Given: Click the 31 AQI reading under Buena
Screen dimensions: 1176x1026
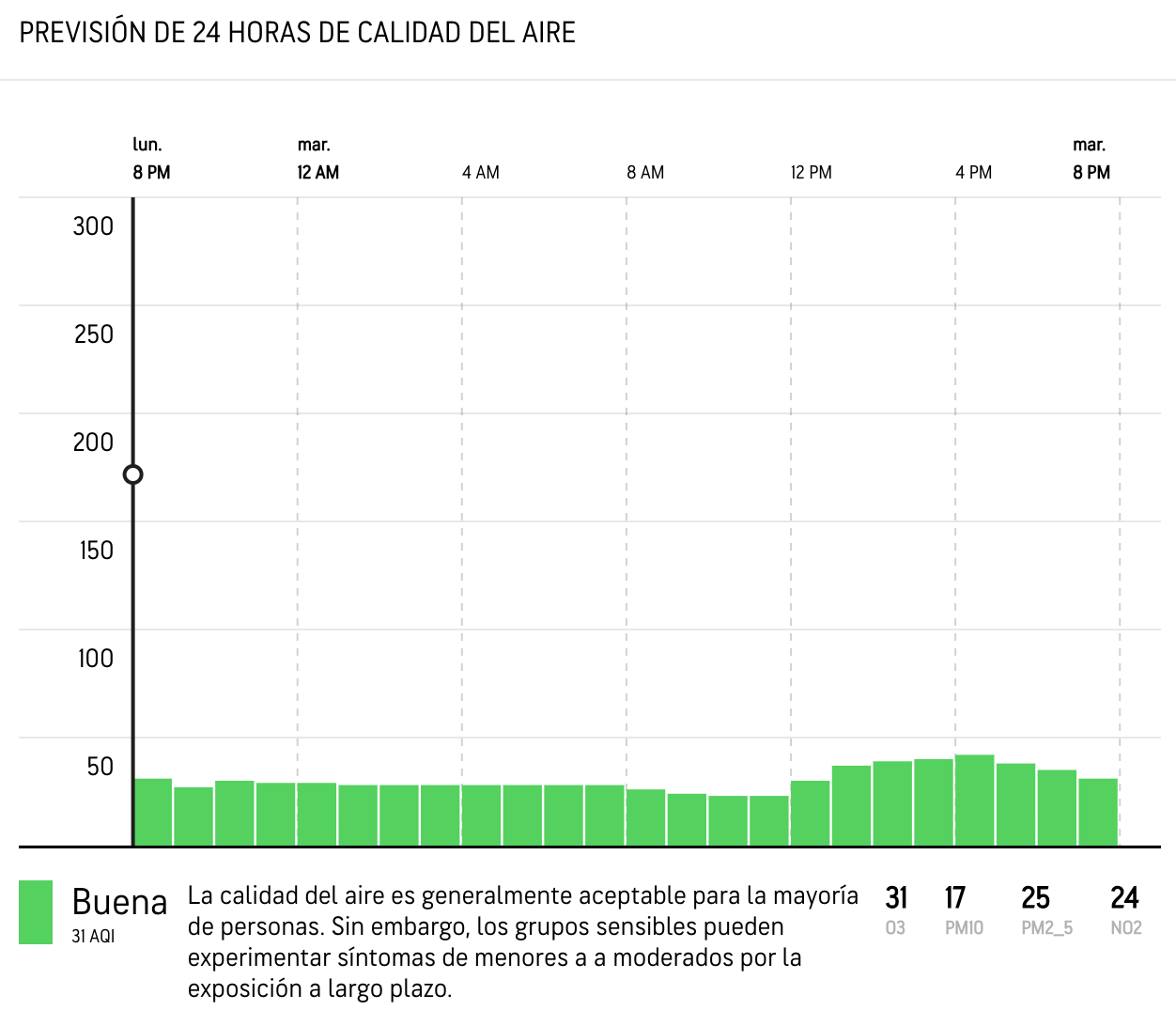Looking at the screenshot, I should [93, 937].
